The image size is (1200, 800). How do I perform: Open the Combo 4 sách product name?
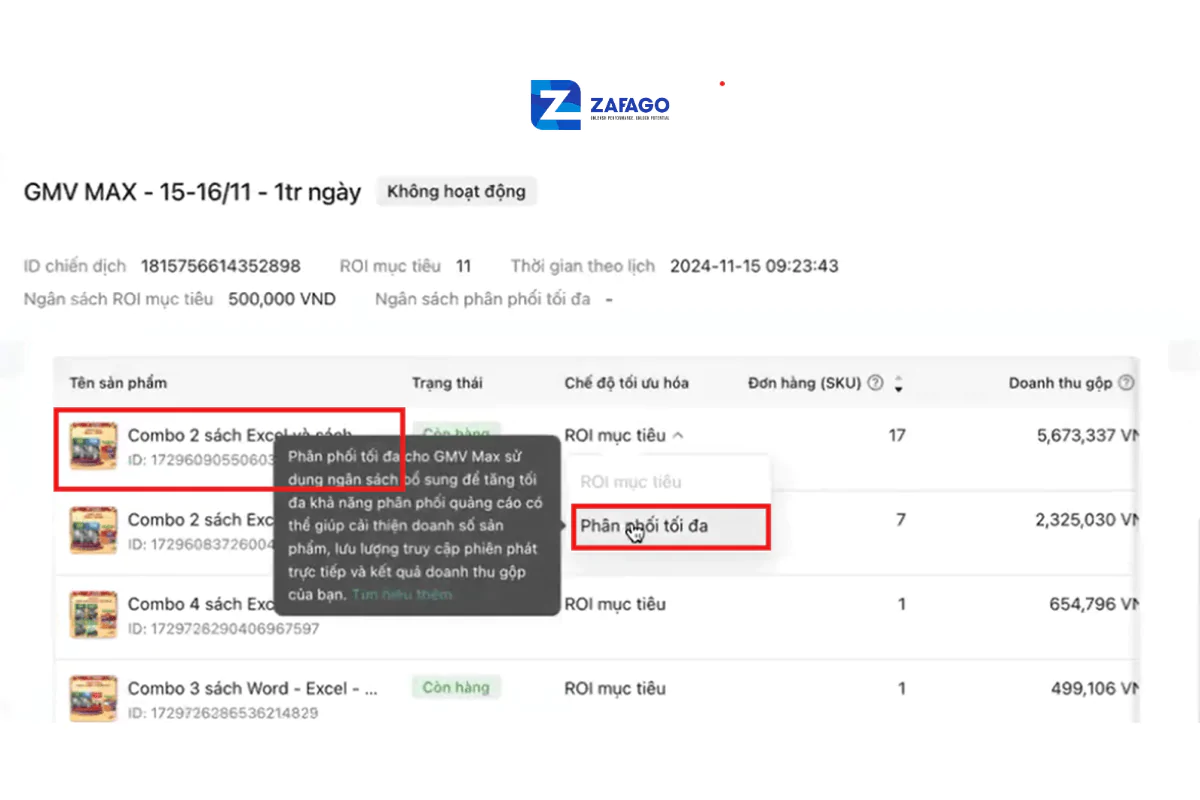coord(200,604)
